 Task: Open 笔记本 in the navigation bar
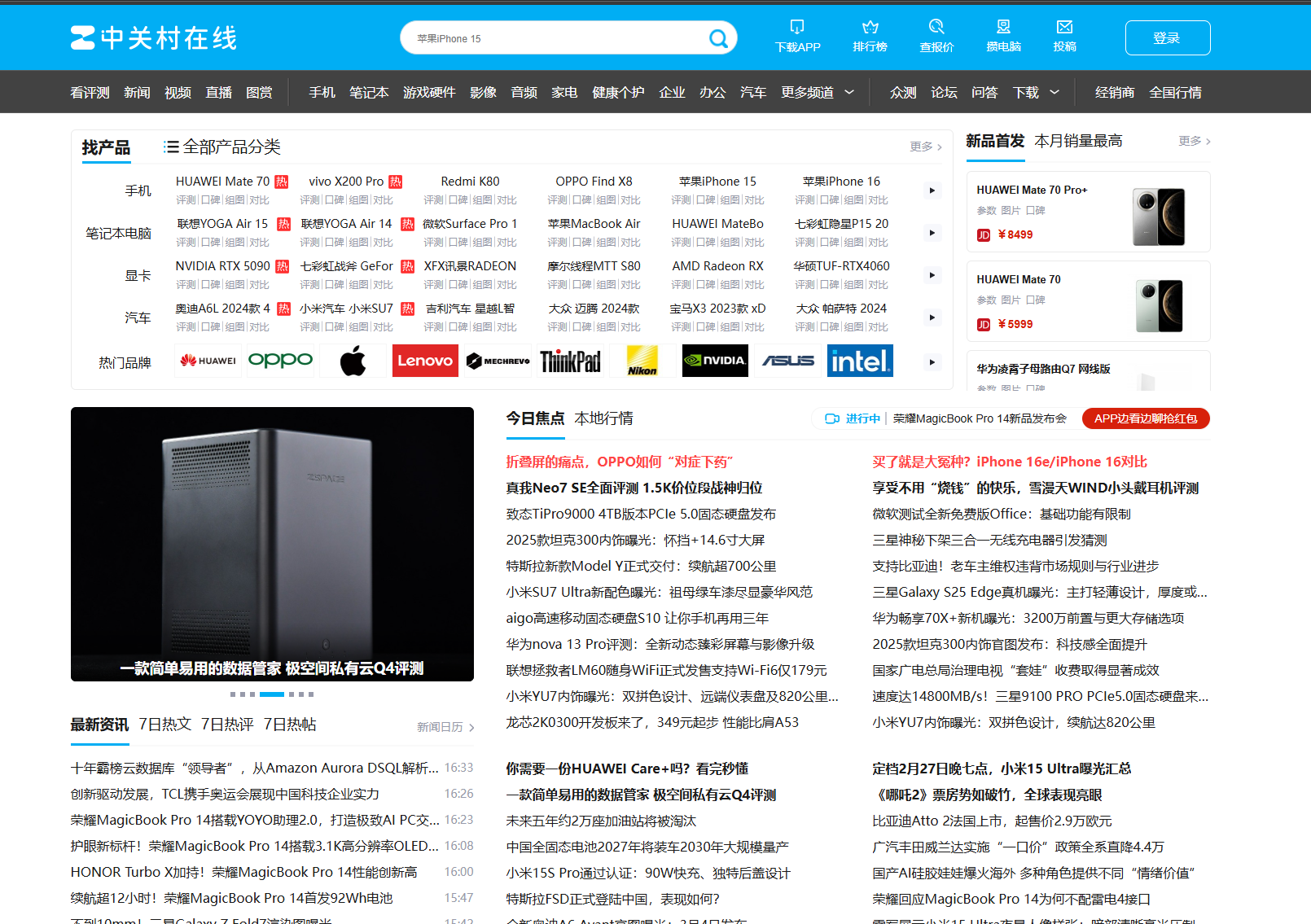point(369,92)
